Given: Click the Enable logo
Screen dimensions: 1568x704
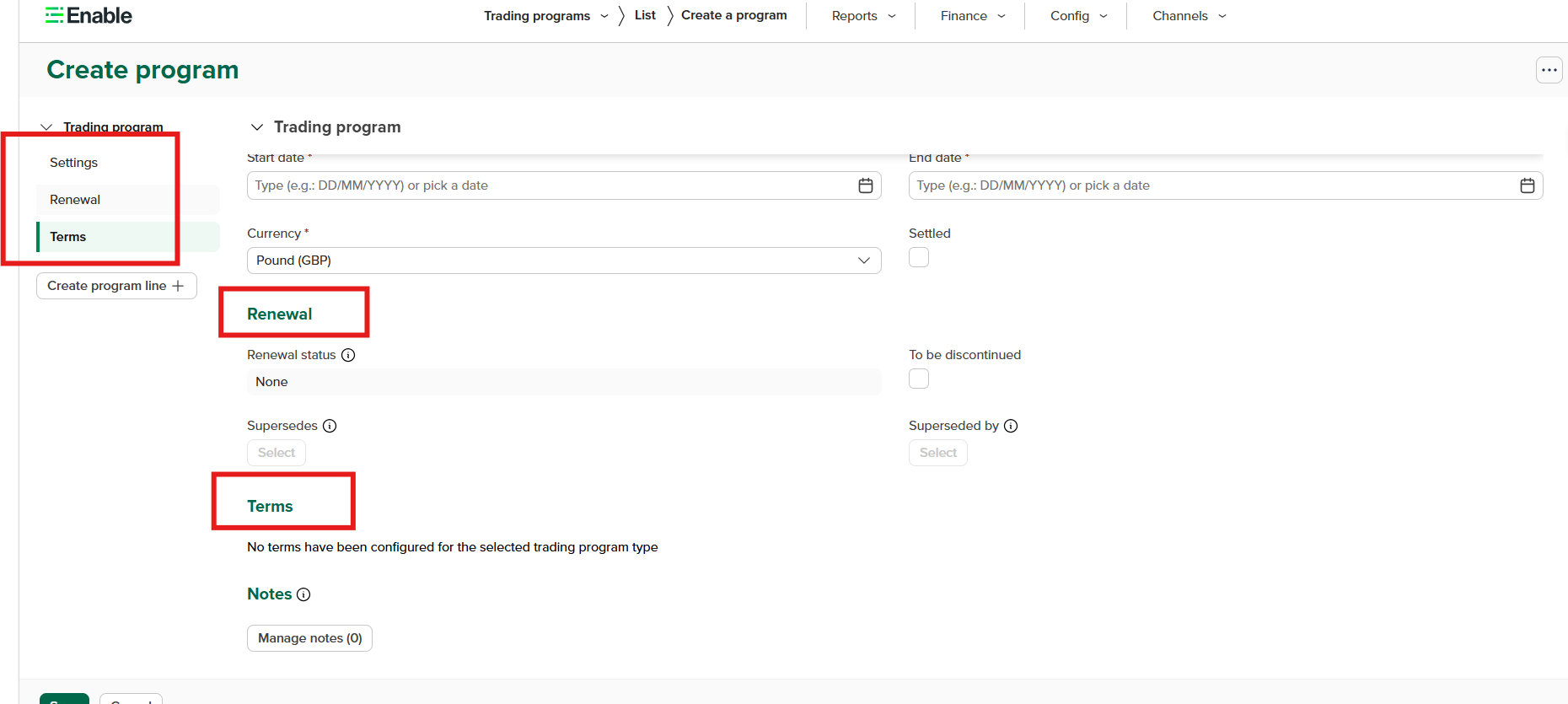Looking at the screenshot, I should tap(89, 16).
